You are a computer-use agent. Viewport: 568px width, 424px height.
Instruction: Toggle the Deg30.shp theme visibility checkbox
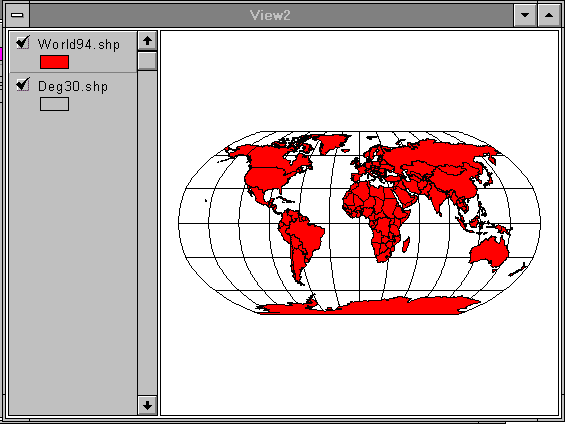tap(22, 85)
